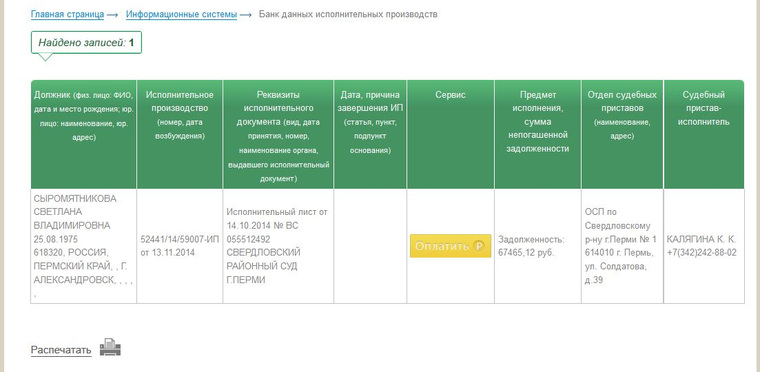The image size is (760, 372).
Task: Select the case number cell 52441/14/59007-ИП
Action: pos(180,246)
